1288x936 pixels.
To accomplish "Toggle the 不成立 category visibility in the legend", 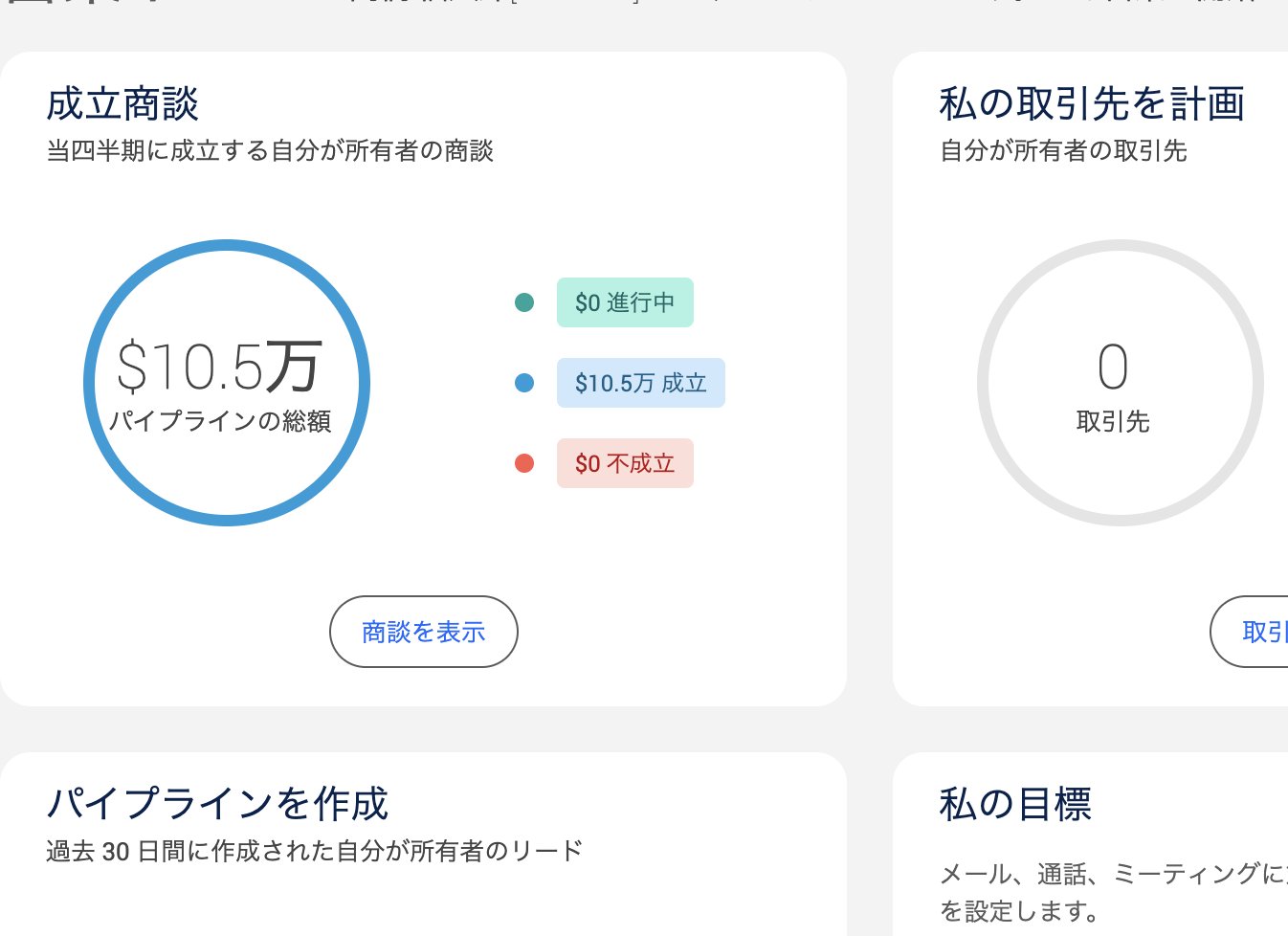I will pyautogui.click(x=625, y=463).
